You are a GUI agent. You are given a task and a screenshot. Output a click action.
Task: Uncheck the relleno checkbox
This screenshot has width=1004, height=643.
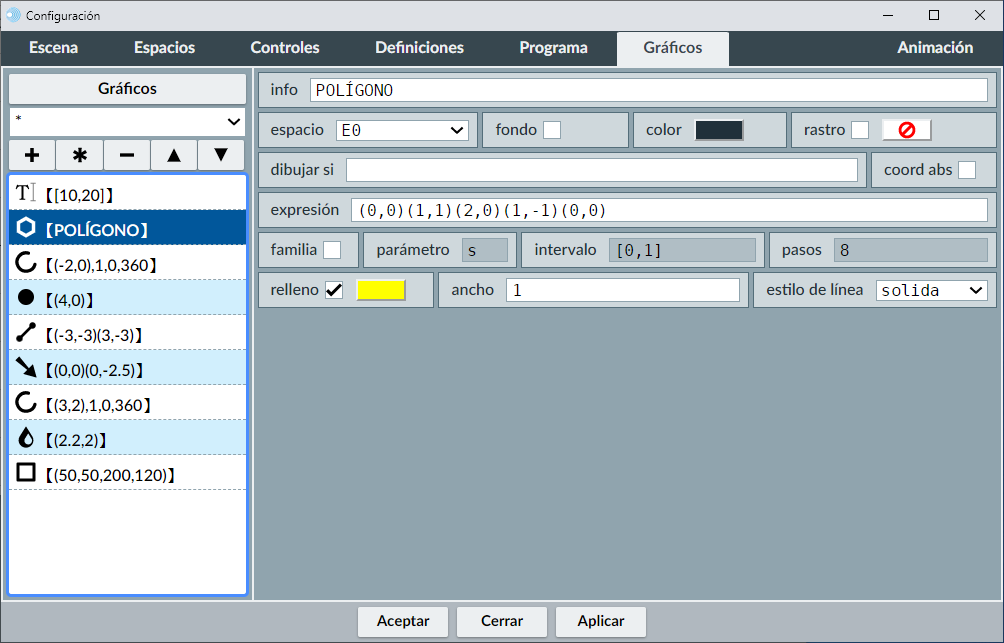(334, 290)
